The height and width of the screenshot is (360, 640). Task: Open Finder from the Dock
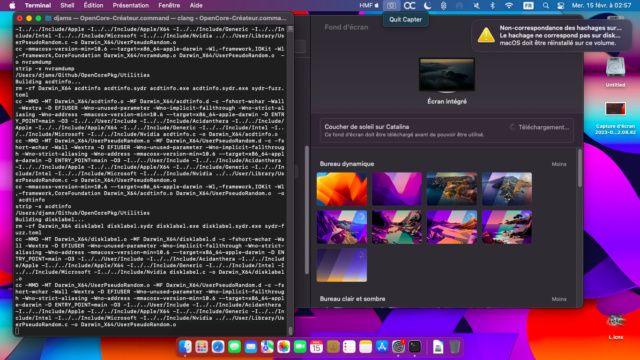point(185,347)
